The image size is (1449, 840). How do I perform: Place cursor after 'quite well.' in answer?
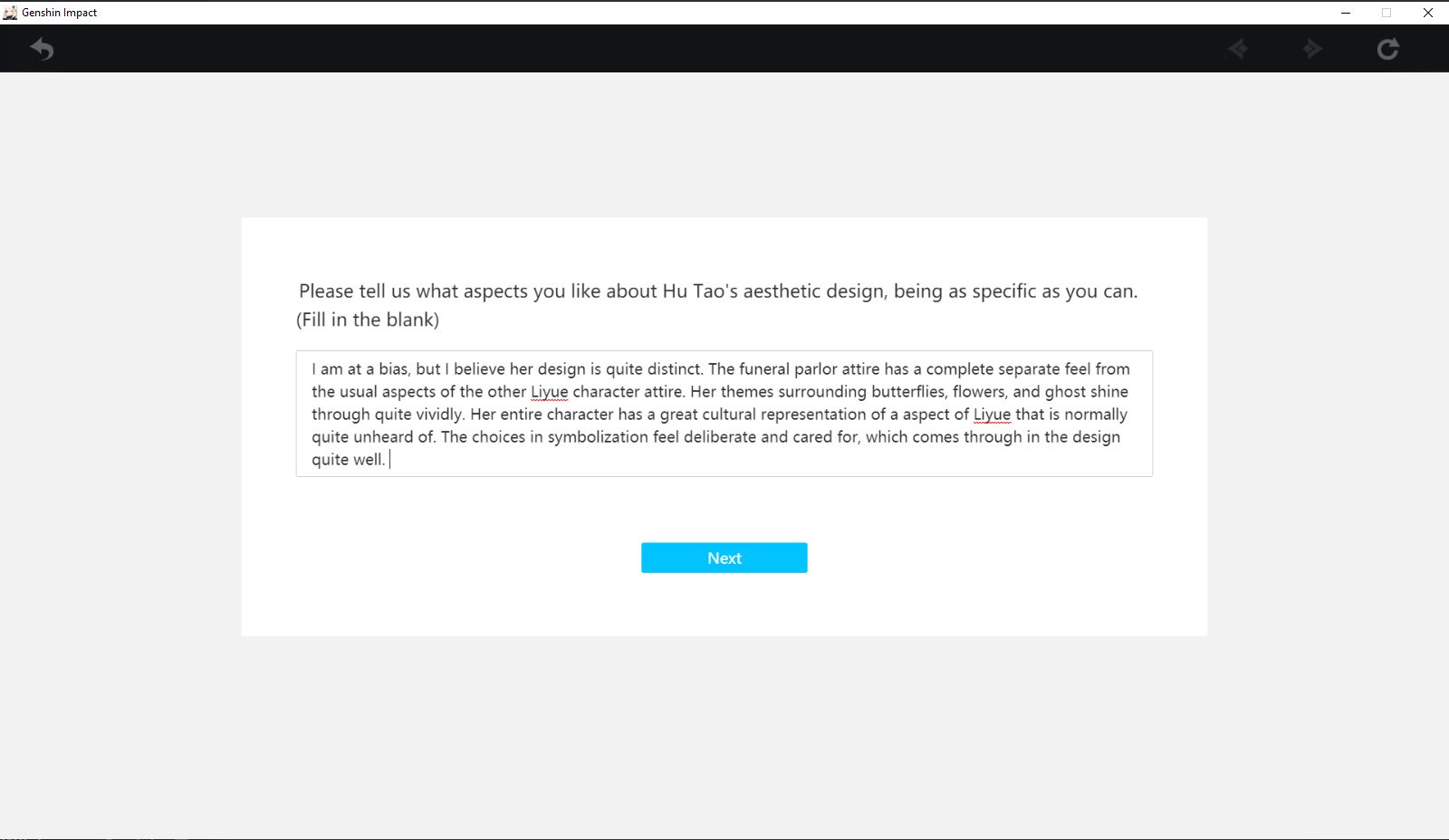tap(388, 460)
